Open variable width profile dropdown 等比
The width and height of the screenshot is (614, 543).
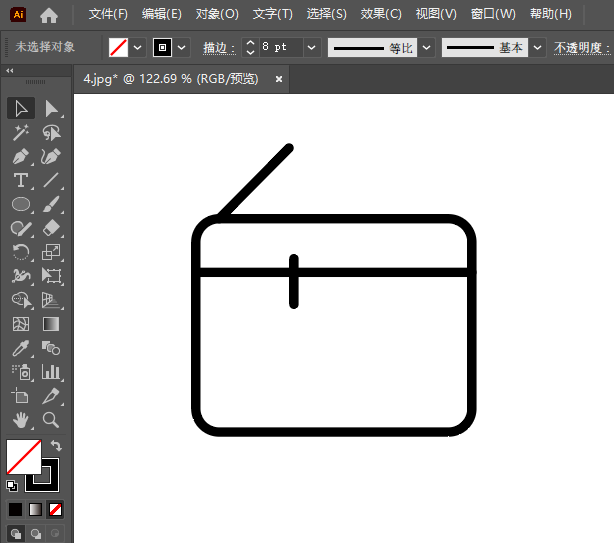click(426, 48)
